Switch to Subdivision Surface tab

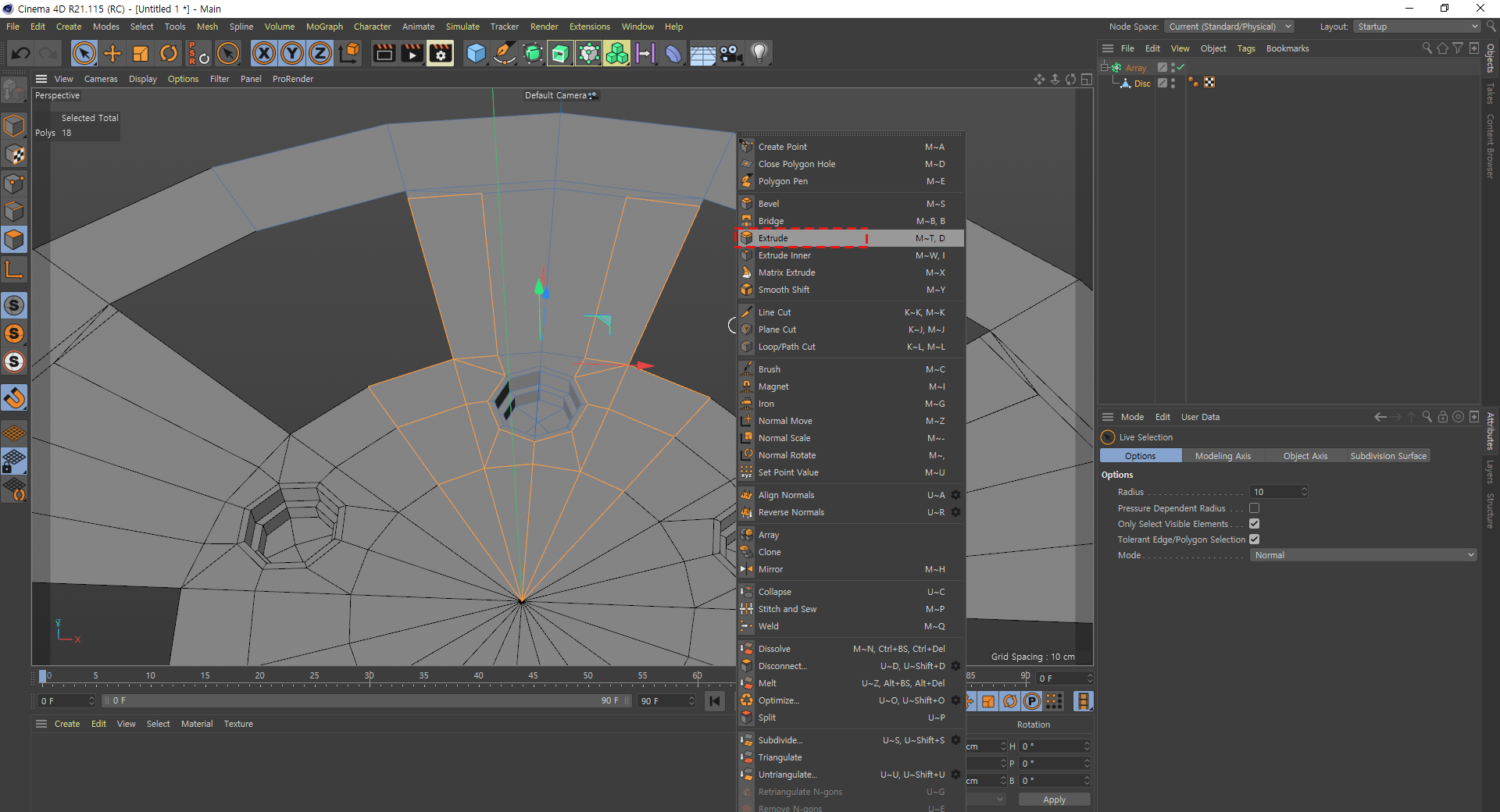coord(1388,456)
